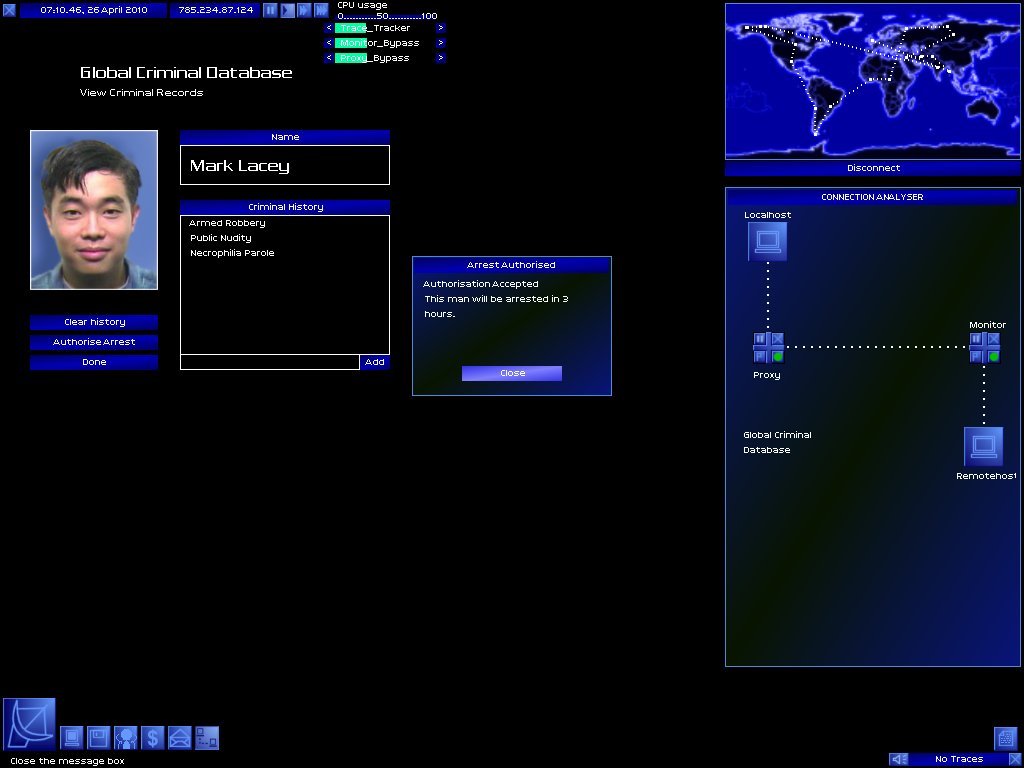Increase Proxy_Bypass CPU priority right arrow
This screenshot has height=768, width=1024.
(441, 58)
